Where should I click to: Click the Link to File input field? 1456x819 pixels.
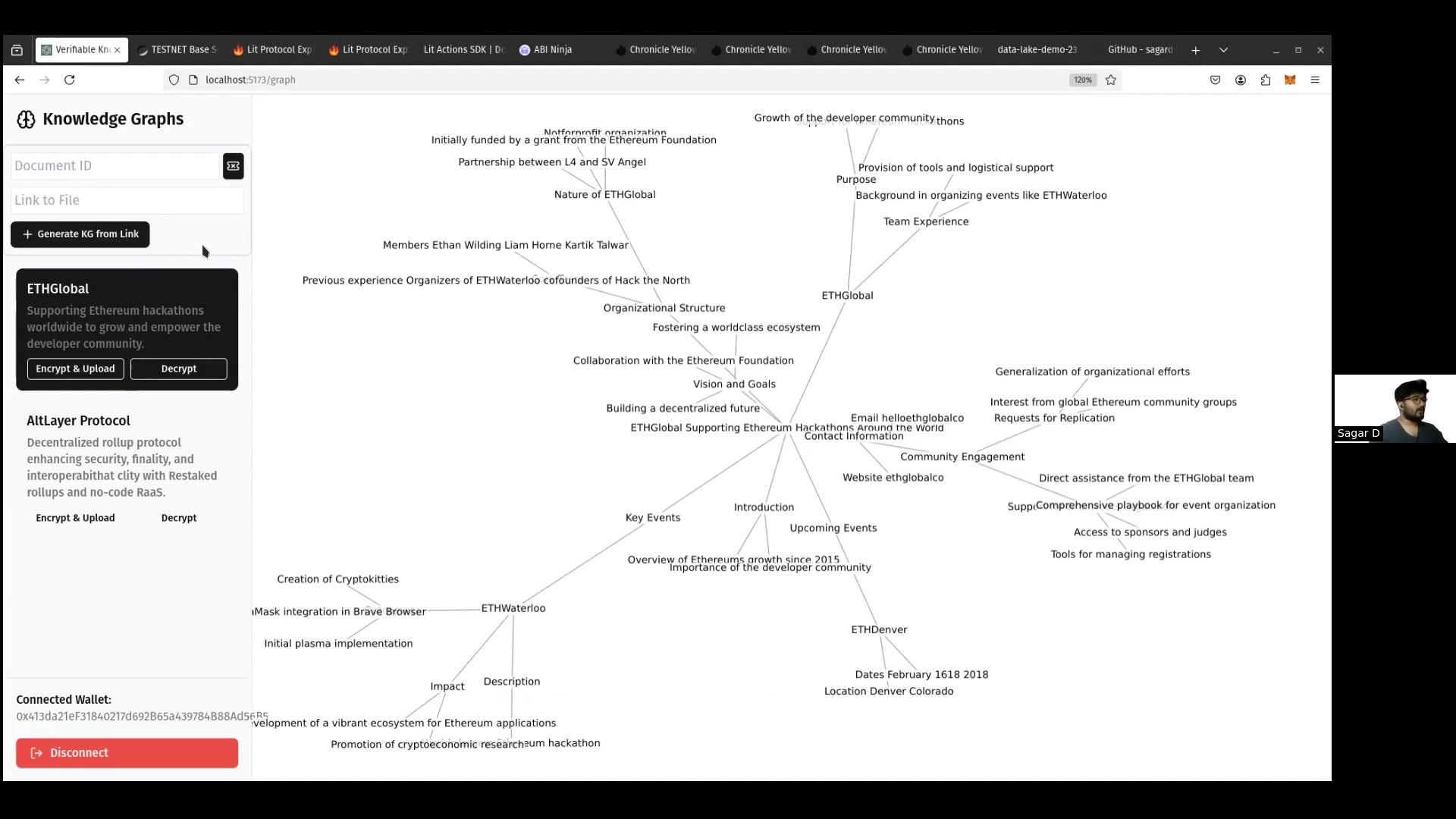(127, 200)
